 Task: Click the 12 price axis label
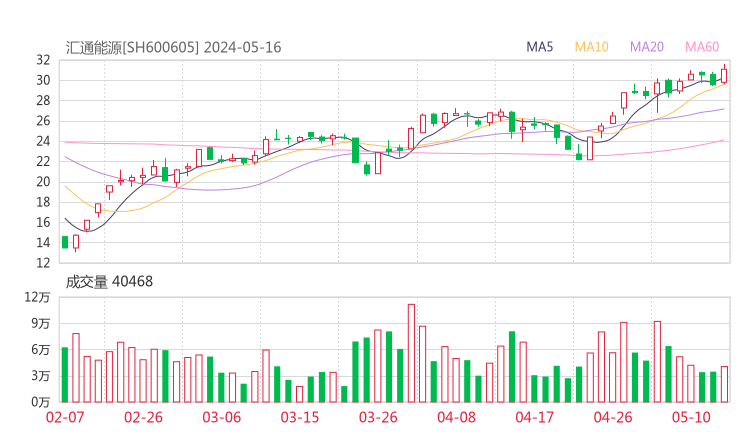(x=43, y=263)
